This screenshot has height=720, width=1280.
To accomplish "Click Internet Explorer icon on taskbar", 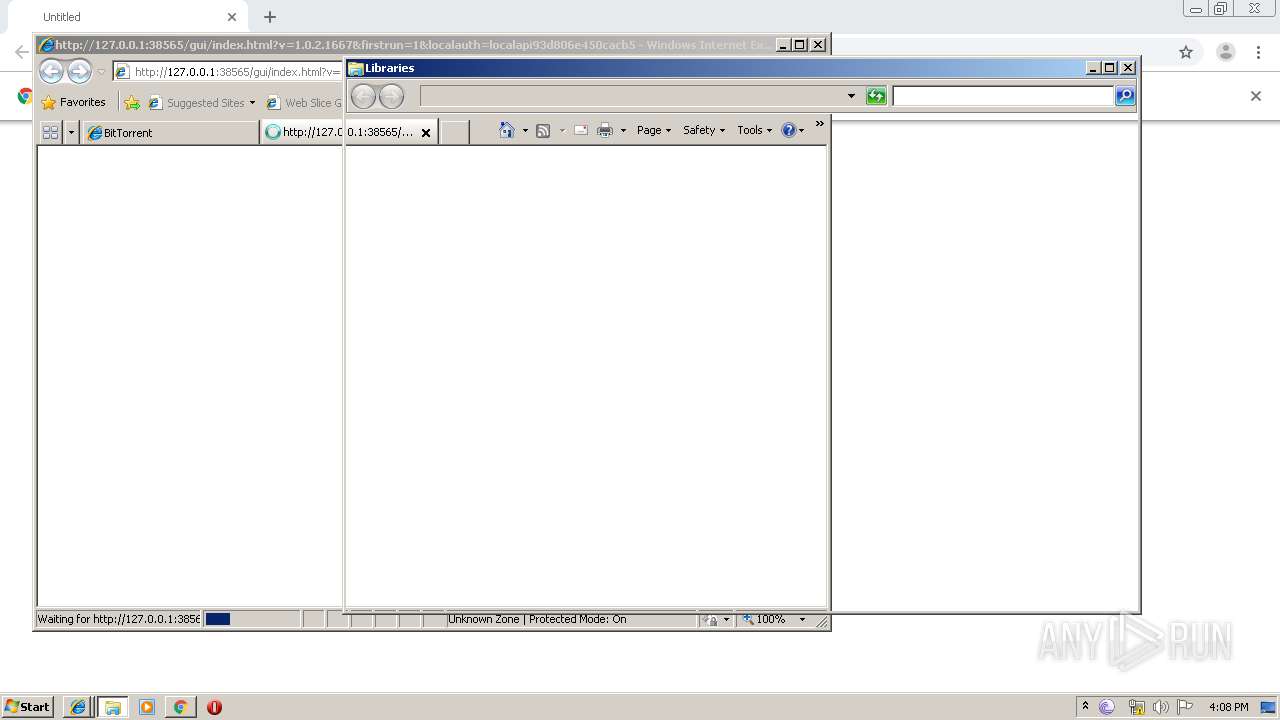I will coord(78,707).
